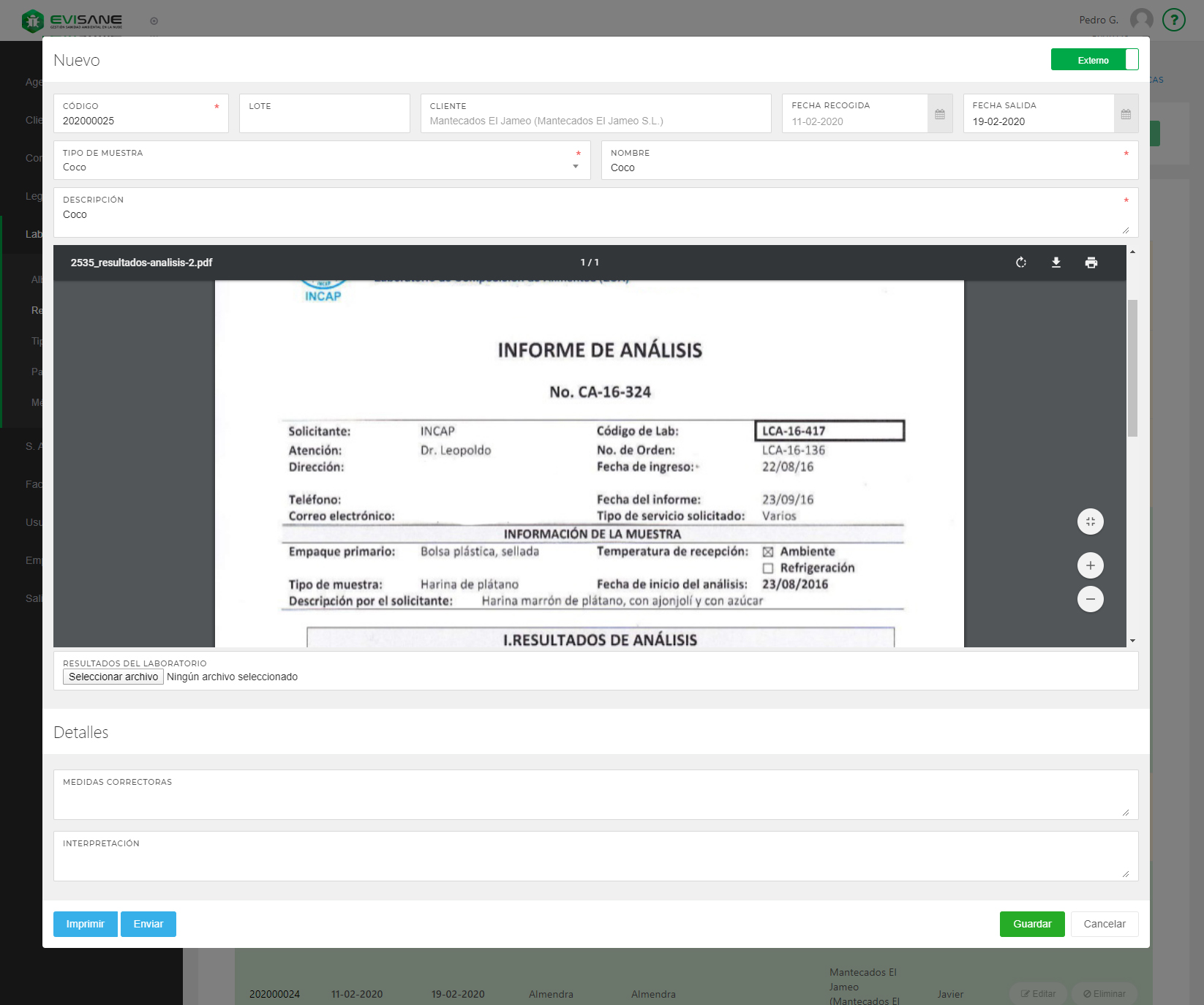This screenshot has width=1204, height=1005.
Task: Open the Fecha Recogida calendar picker
Action: [940, 114]
